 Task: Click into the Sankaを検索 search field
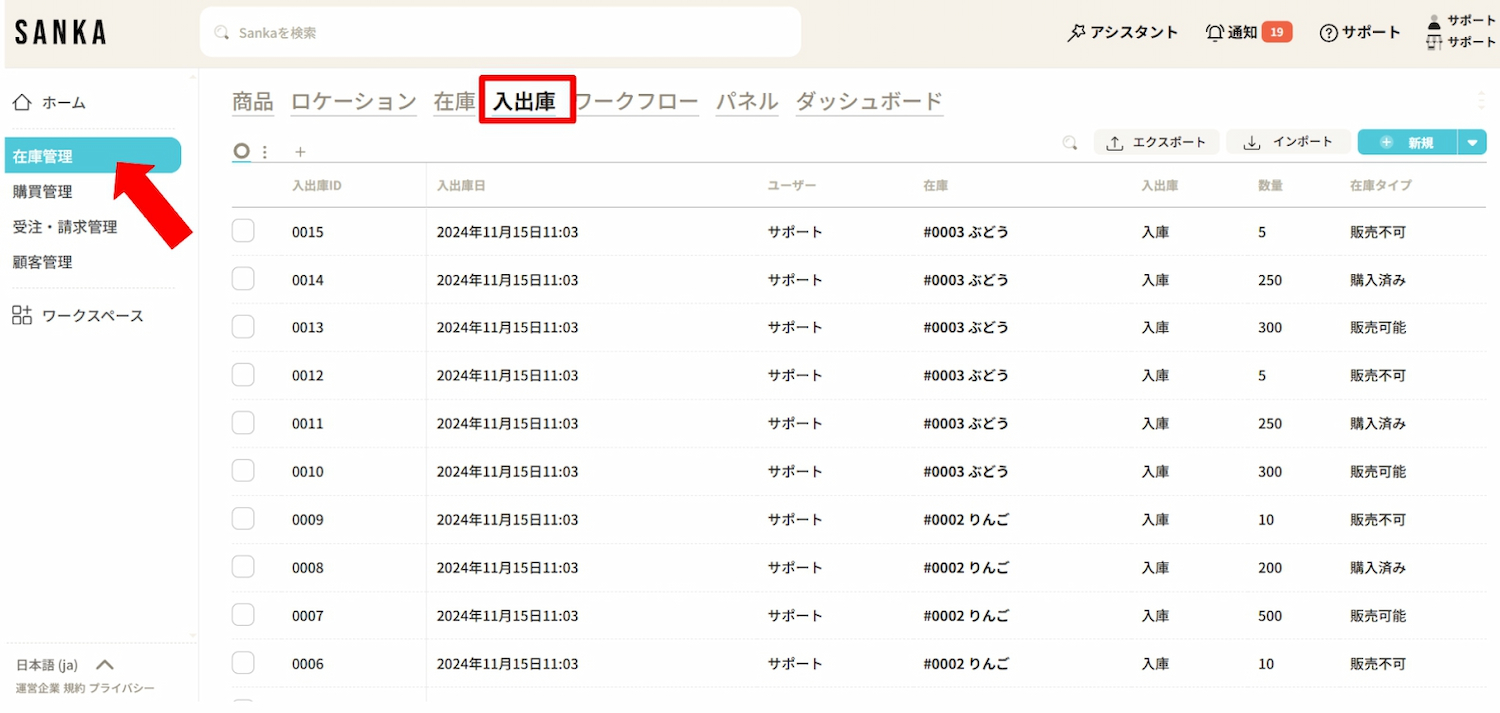(500, 33)
